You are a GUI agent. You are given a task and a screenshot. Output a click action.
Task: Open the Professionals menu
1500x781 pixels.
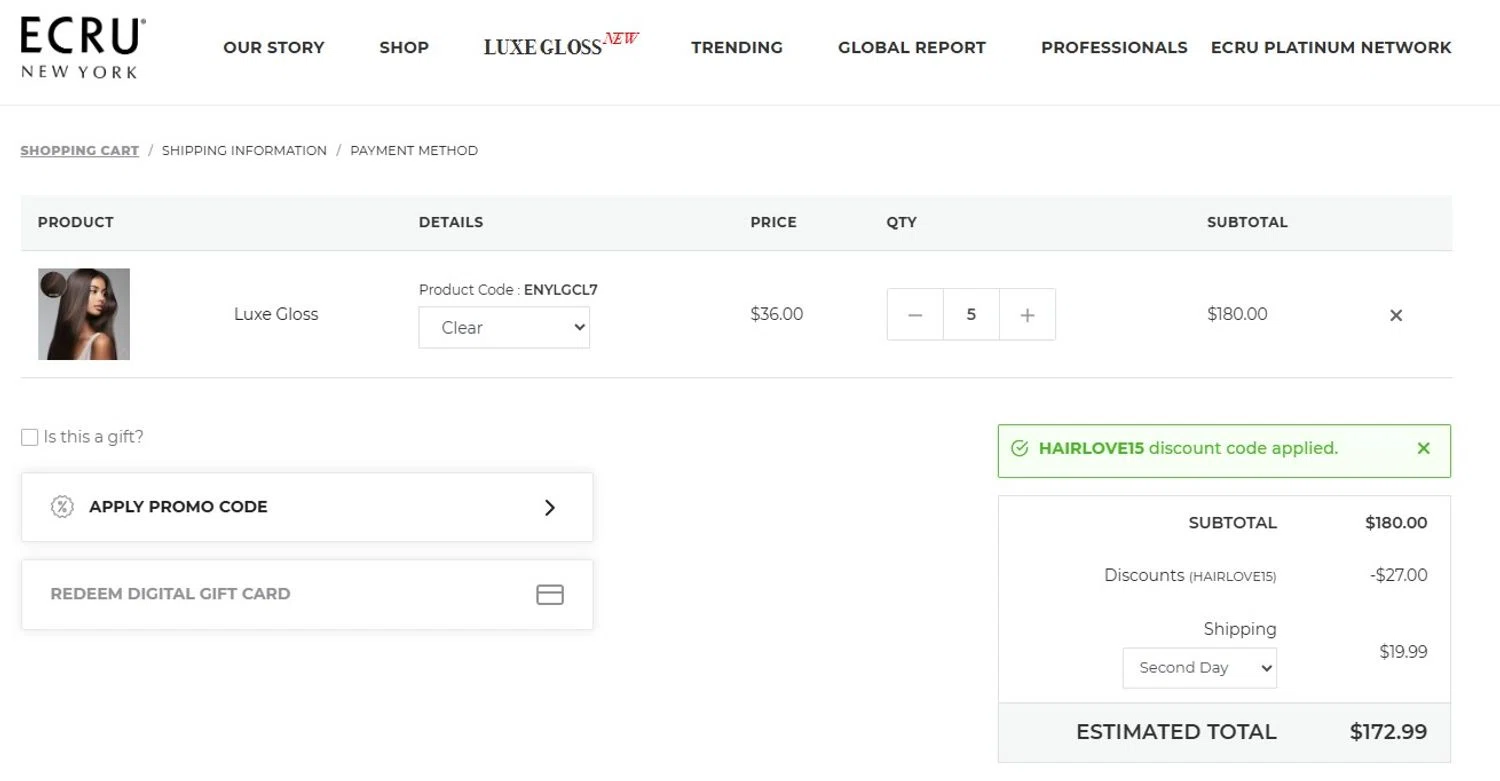point(1114,47)
